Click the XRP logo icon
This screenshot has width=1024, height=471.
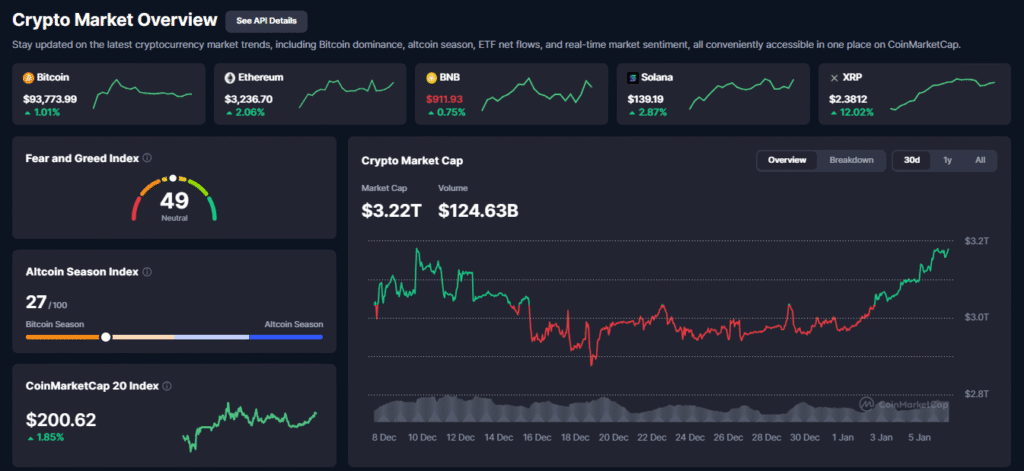pos(833,77)
